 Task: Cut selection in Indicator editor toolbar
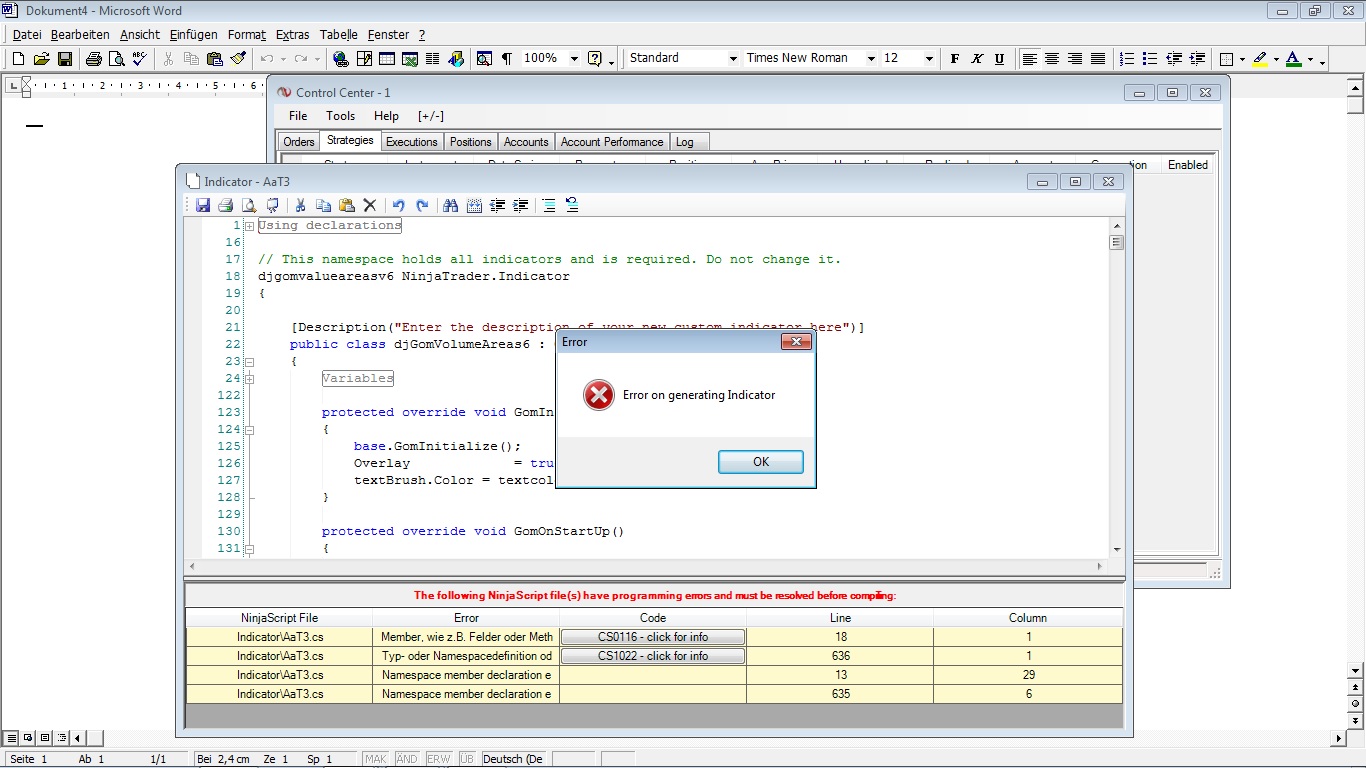[300, 205]
